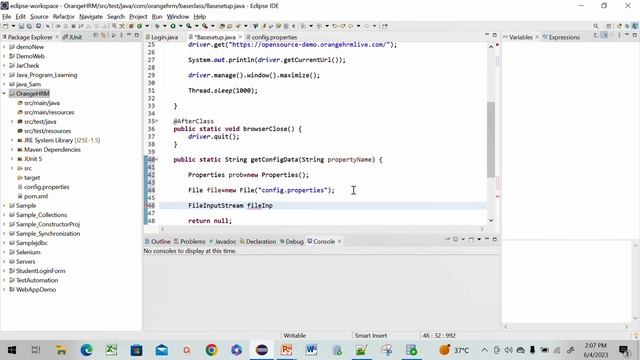Open the Run button dropdown arrow
Viewport: 640px width, 360px height.
(x=181, y=26)
